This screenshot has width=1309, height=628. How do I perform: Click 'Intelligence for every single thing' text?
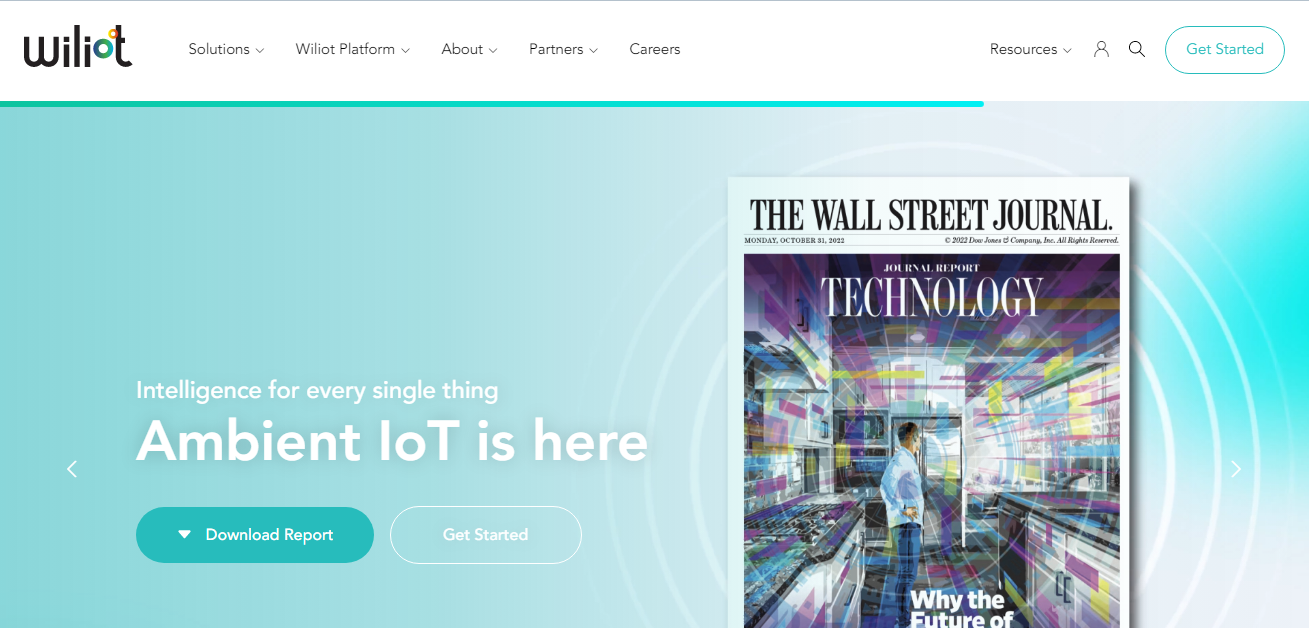pyautogui.click(x=317, y=389)
